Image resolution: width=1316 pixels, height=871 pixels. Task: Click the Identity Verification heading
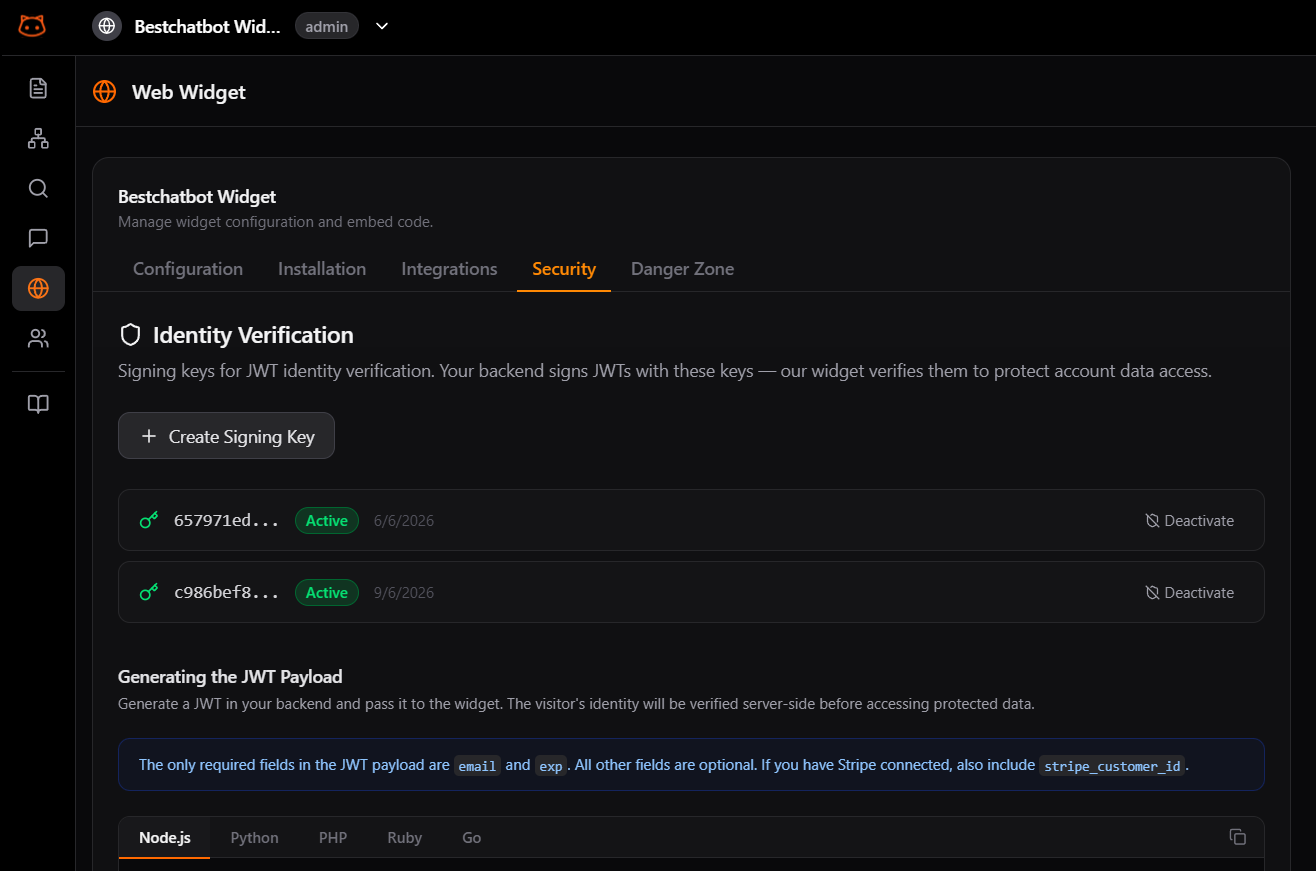253,335
